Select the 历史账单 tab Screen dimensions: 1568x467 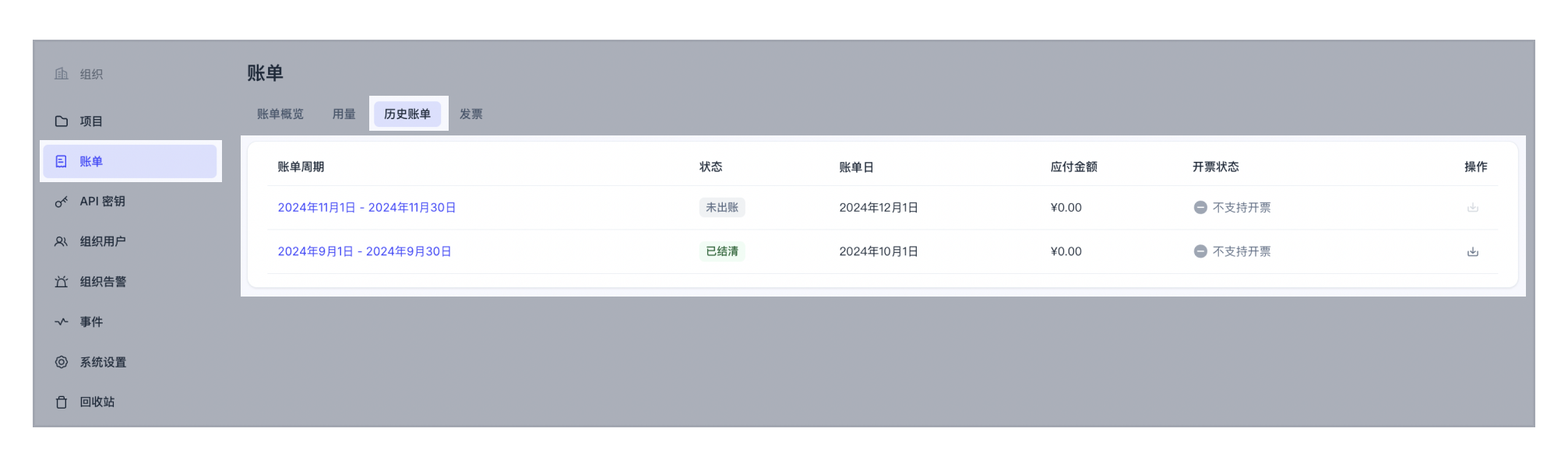pyautogui.click(x=408, y=114)
